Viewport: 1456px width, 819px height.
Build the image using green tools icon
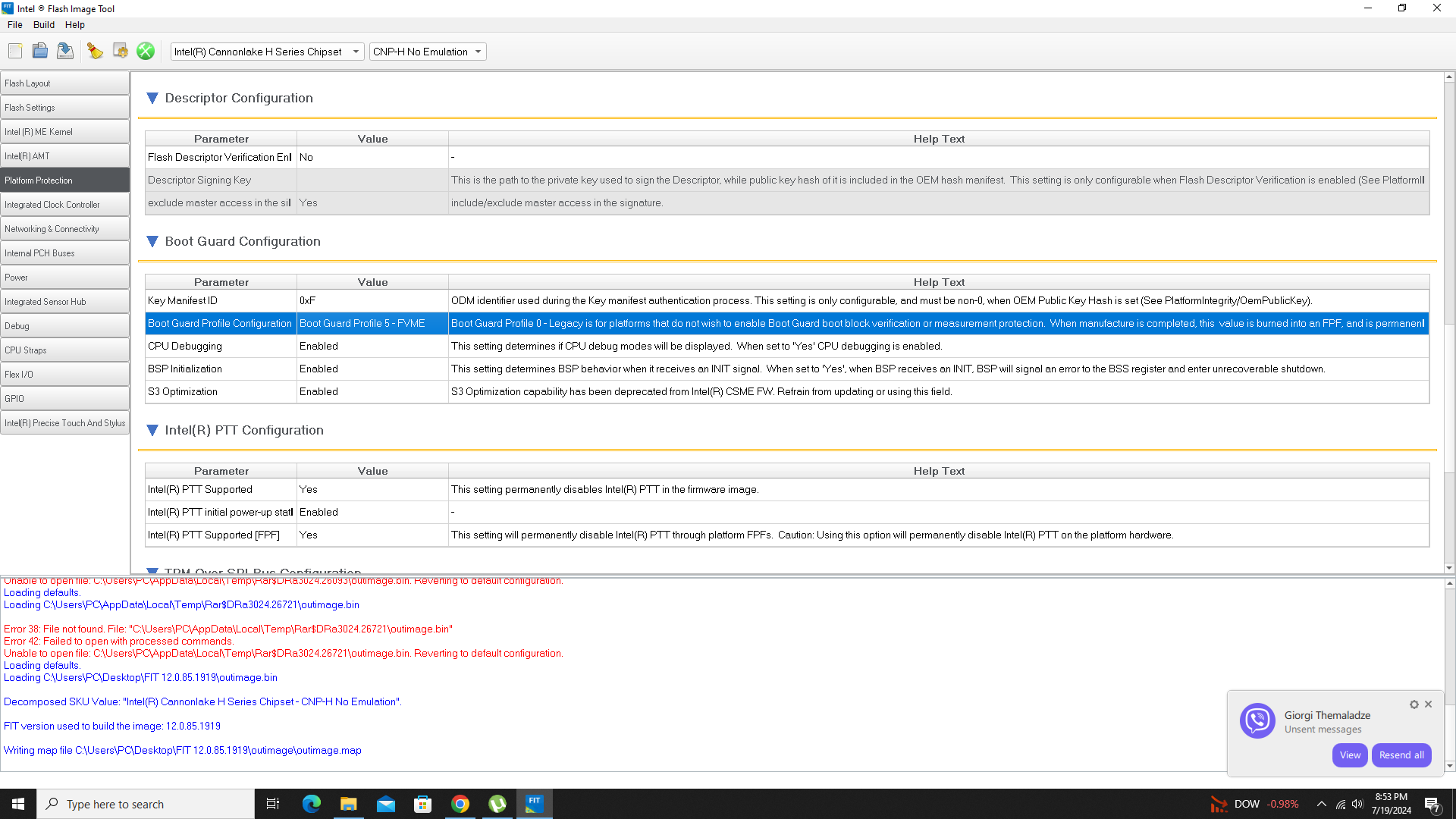[x=145, y=51]
